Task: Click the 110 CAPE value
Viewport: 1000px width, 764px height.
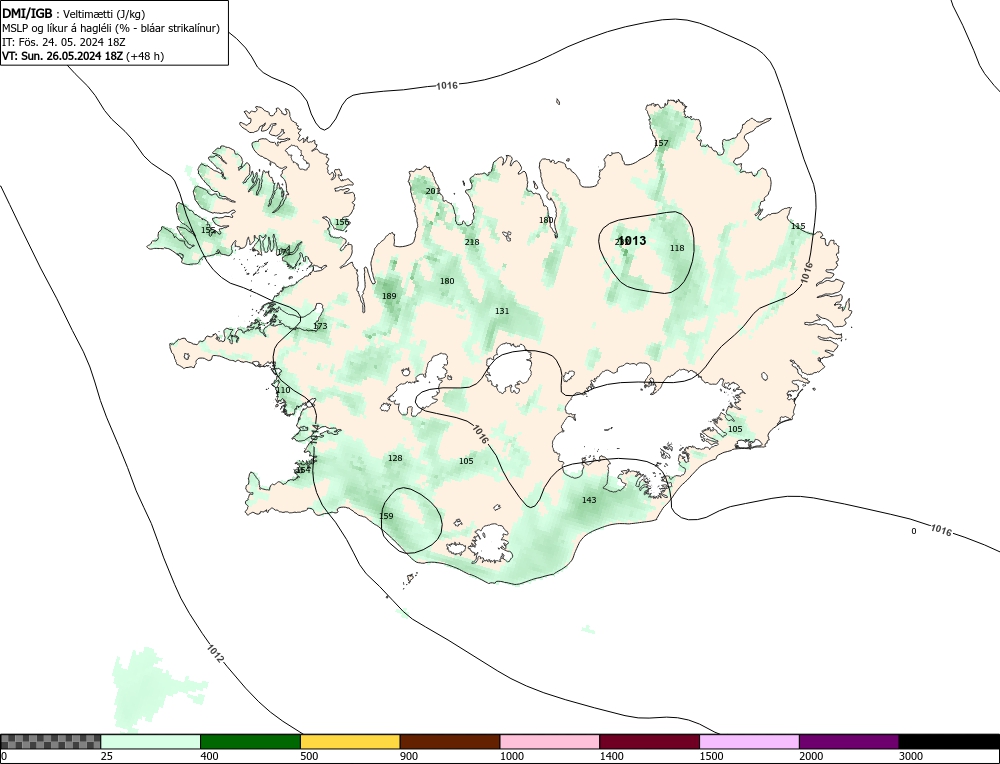Action: click(283, 390)
